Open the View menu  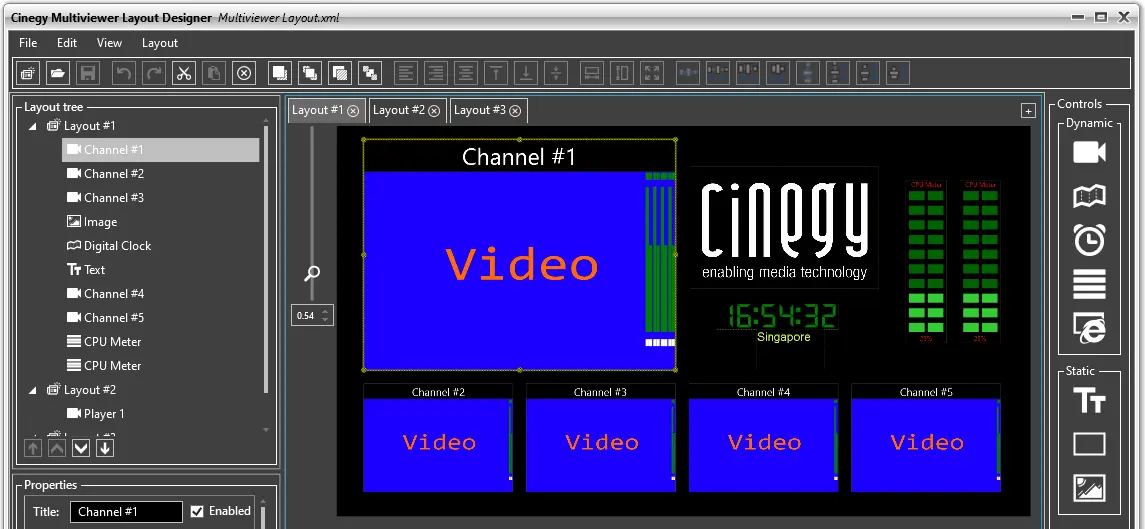(109, 42)
